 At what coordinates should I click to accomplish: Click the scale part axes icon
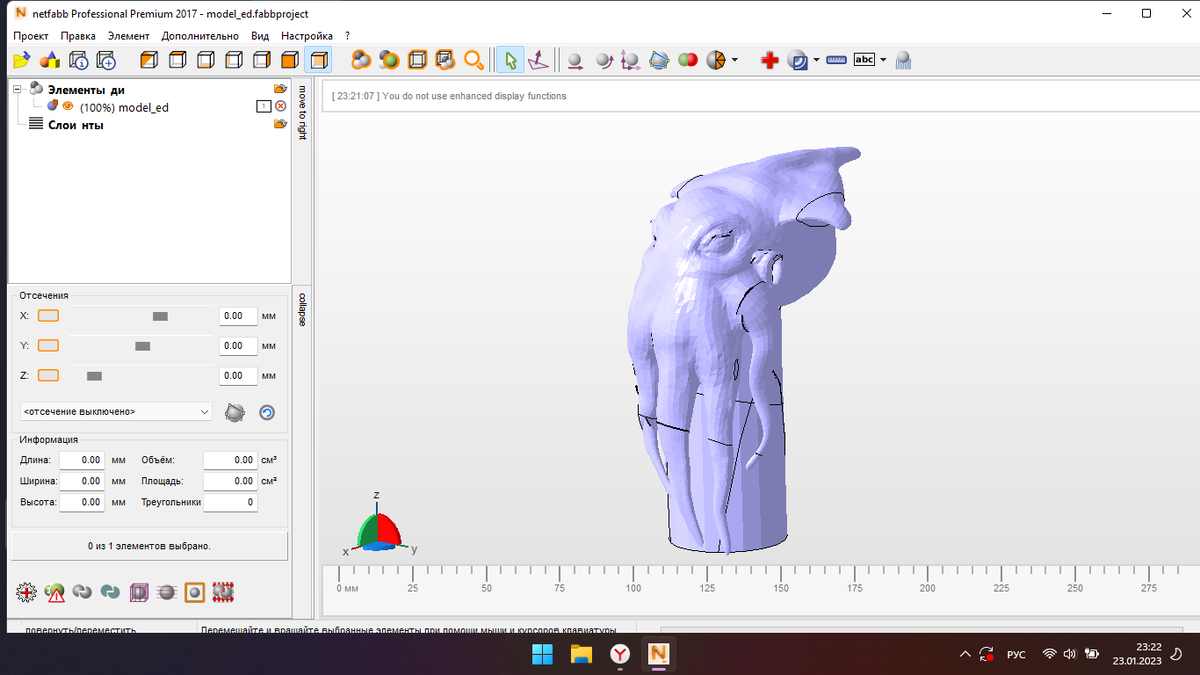pos(630,61)
